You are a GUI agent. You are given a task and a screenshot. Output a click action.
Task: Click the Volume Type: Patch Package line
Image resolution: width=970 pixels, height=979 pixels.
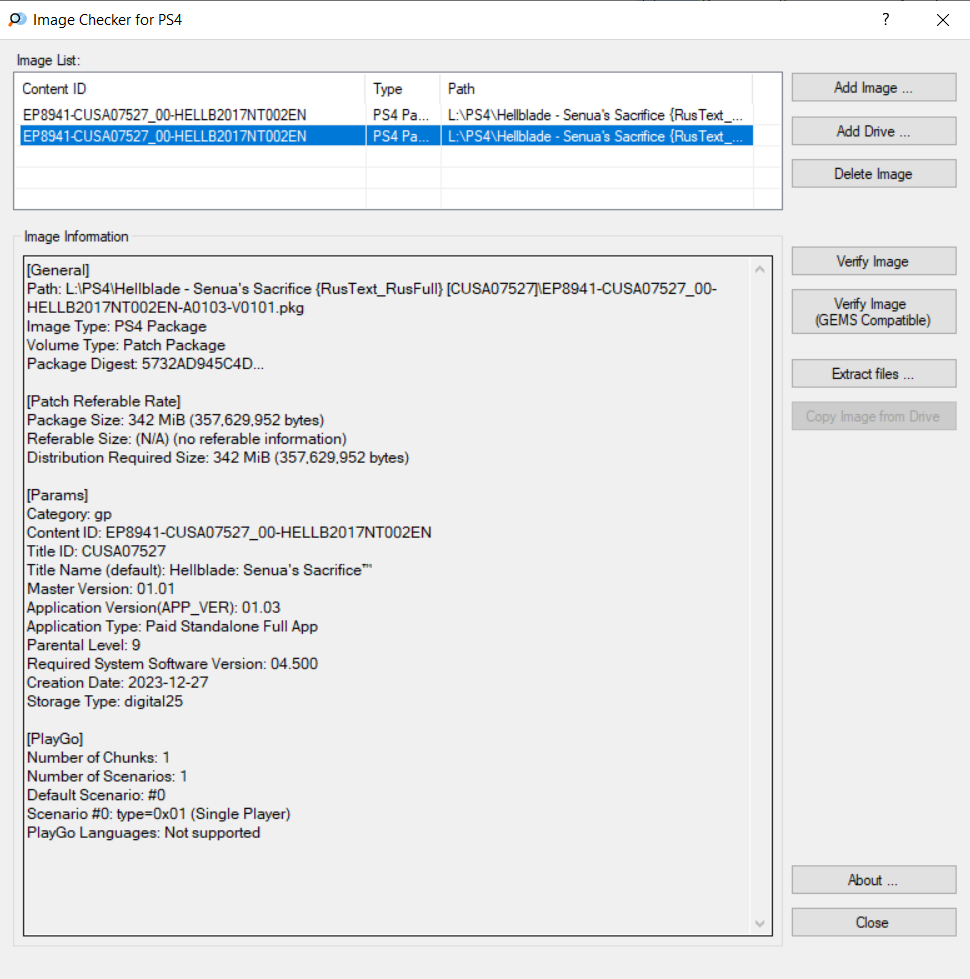point(126,345)
